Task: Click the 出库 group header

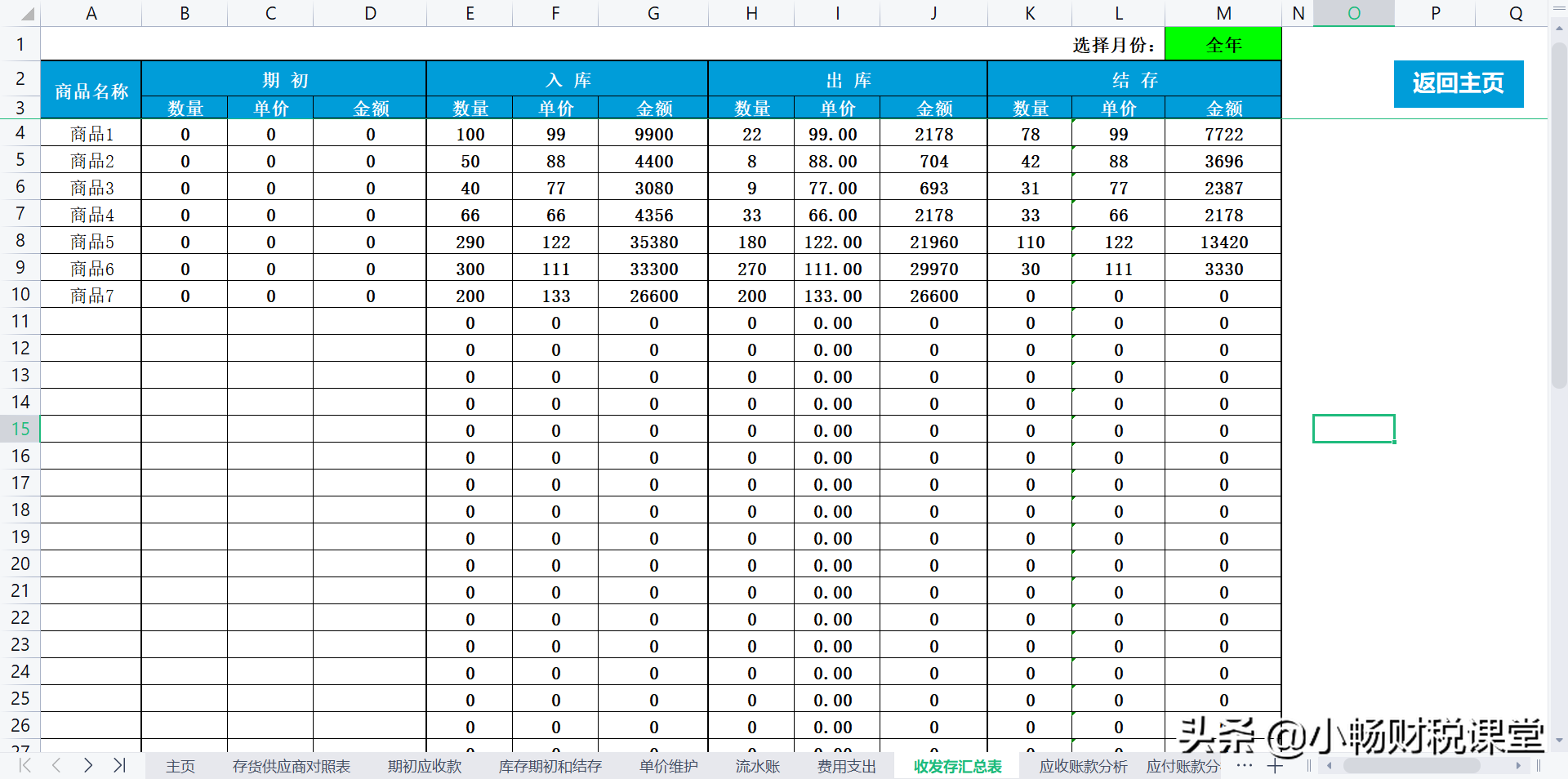Action: (848, 79)
